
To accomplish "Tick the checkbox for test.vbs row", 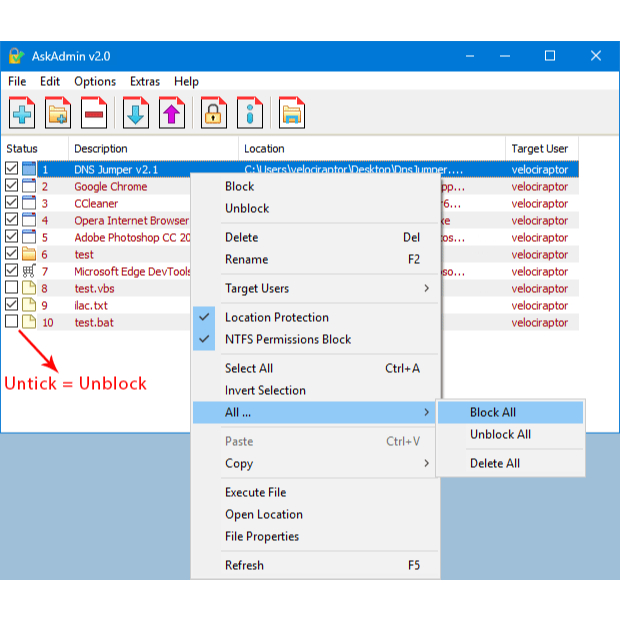I will coord(11,287).
